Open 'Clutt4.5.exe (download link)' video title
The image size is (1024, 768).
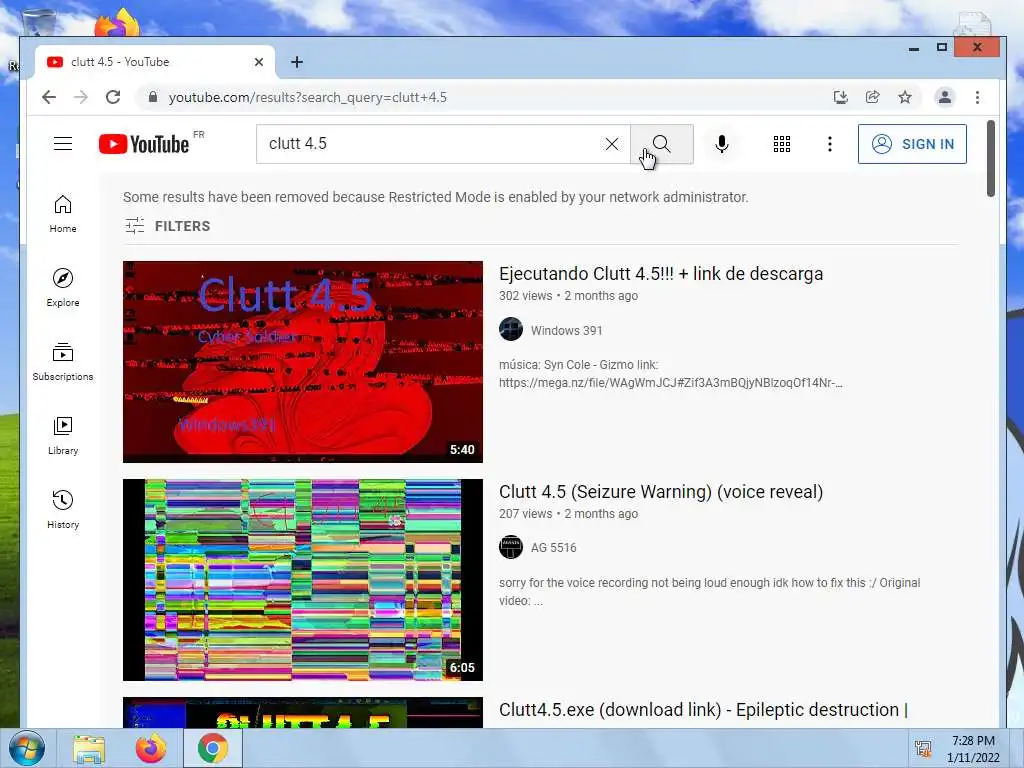click(x=703, y=710)
